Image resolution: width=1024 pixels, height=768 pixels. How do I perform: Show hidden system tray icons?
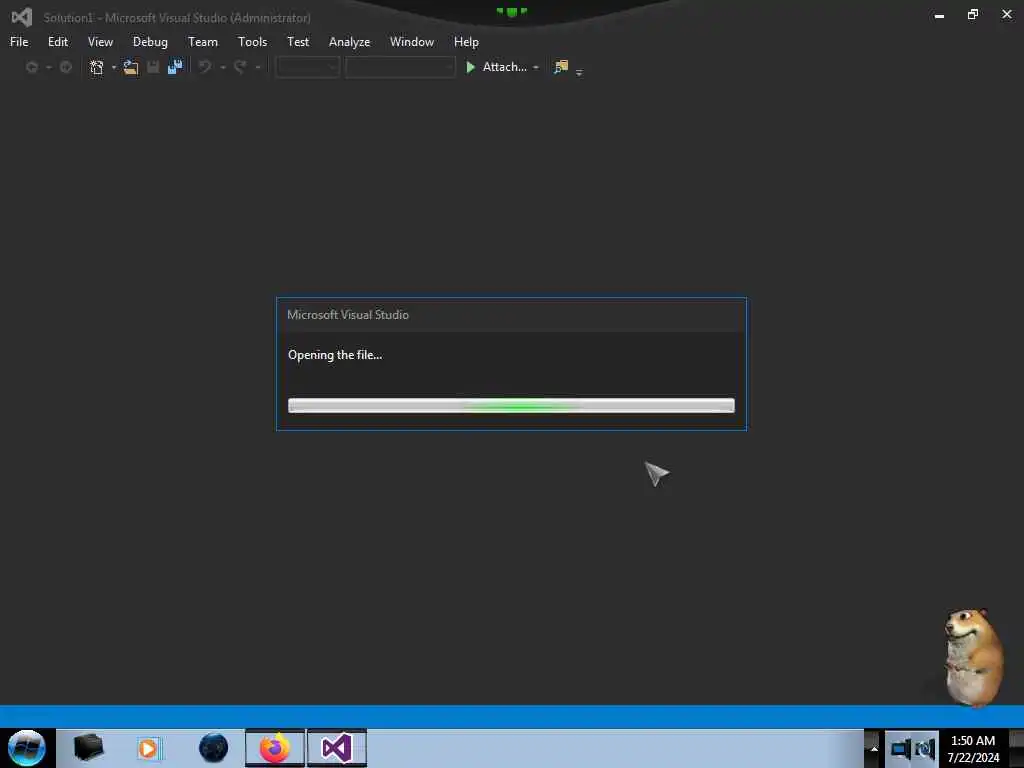click(x=874, y=748)
